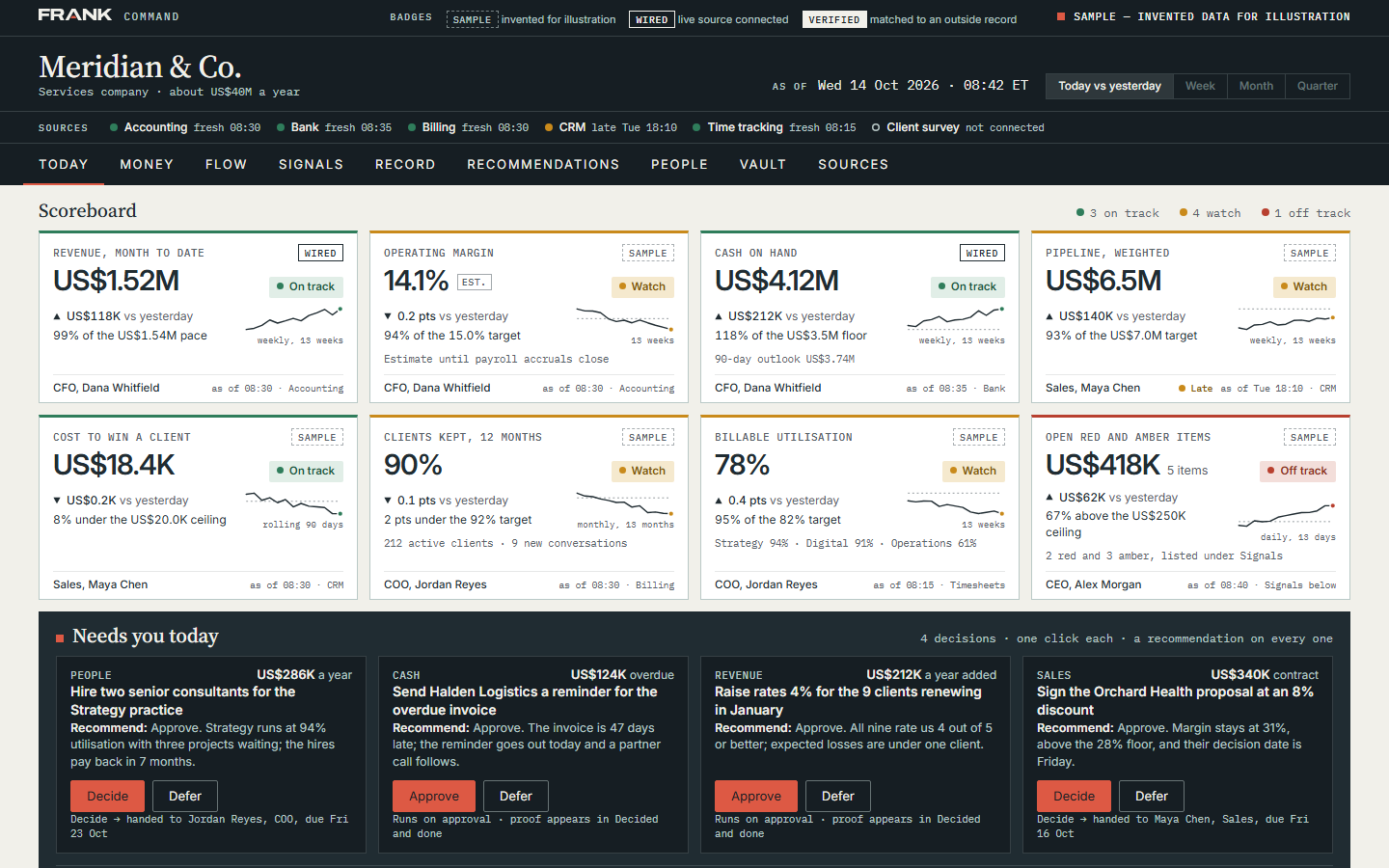The width and height of the screenshot is (1389, 868).
Task: Click the VERIFIED badge in header legend
Action: (x=834, y=19)
